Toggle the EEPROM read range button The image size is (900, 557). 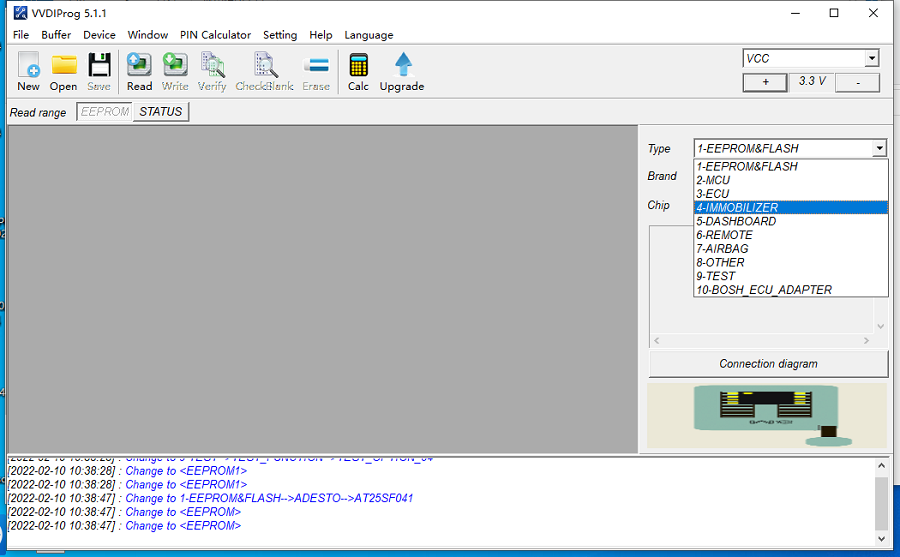tap(105, 112)
